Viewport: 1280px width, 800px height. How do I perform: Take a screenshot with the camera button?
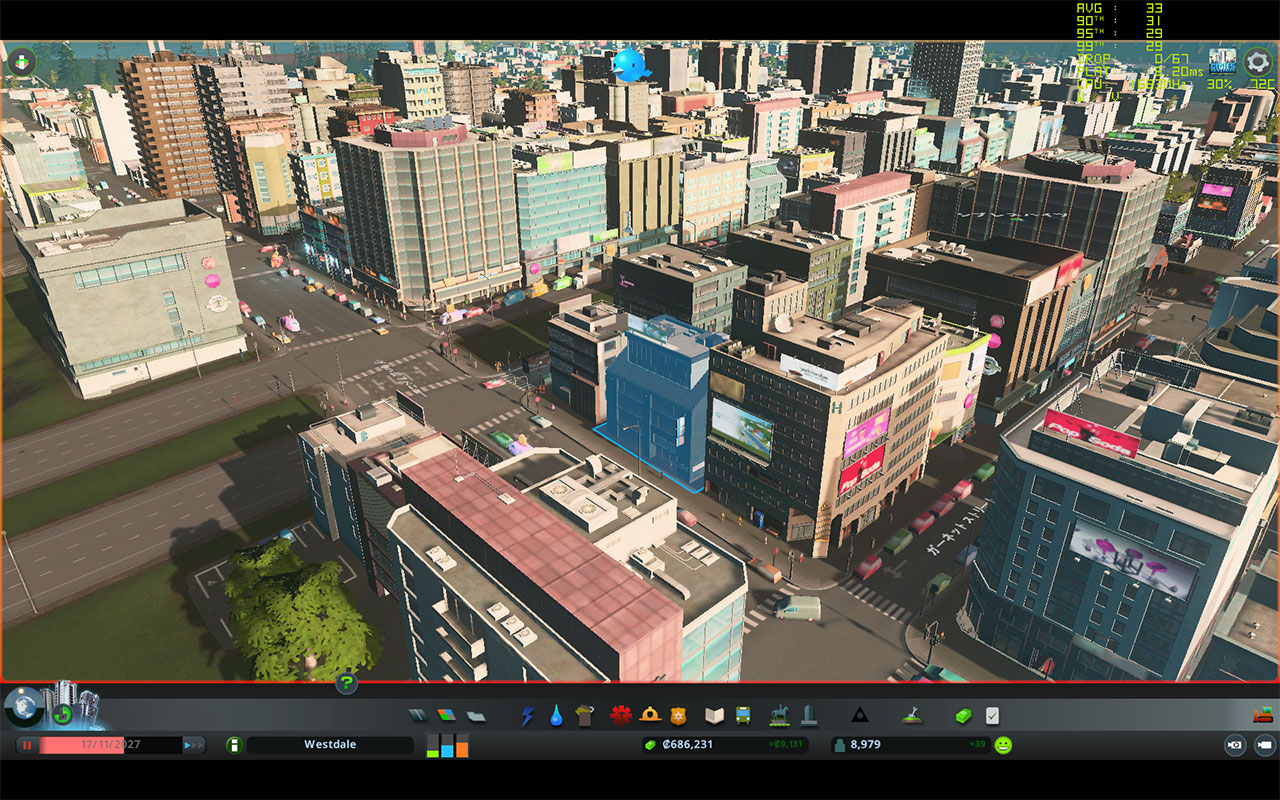(x=1236, y=745)
